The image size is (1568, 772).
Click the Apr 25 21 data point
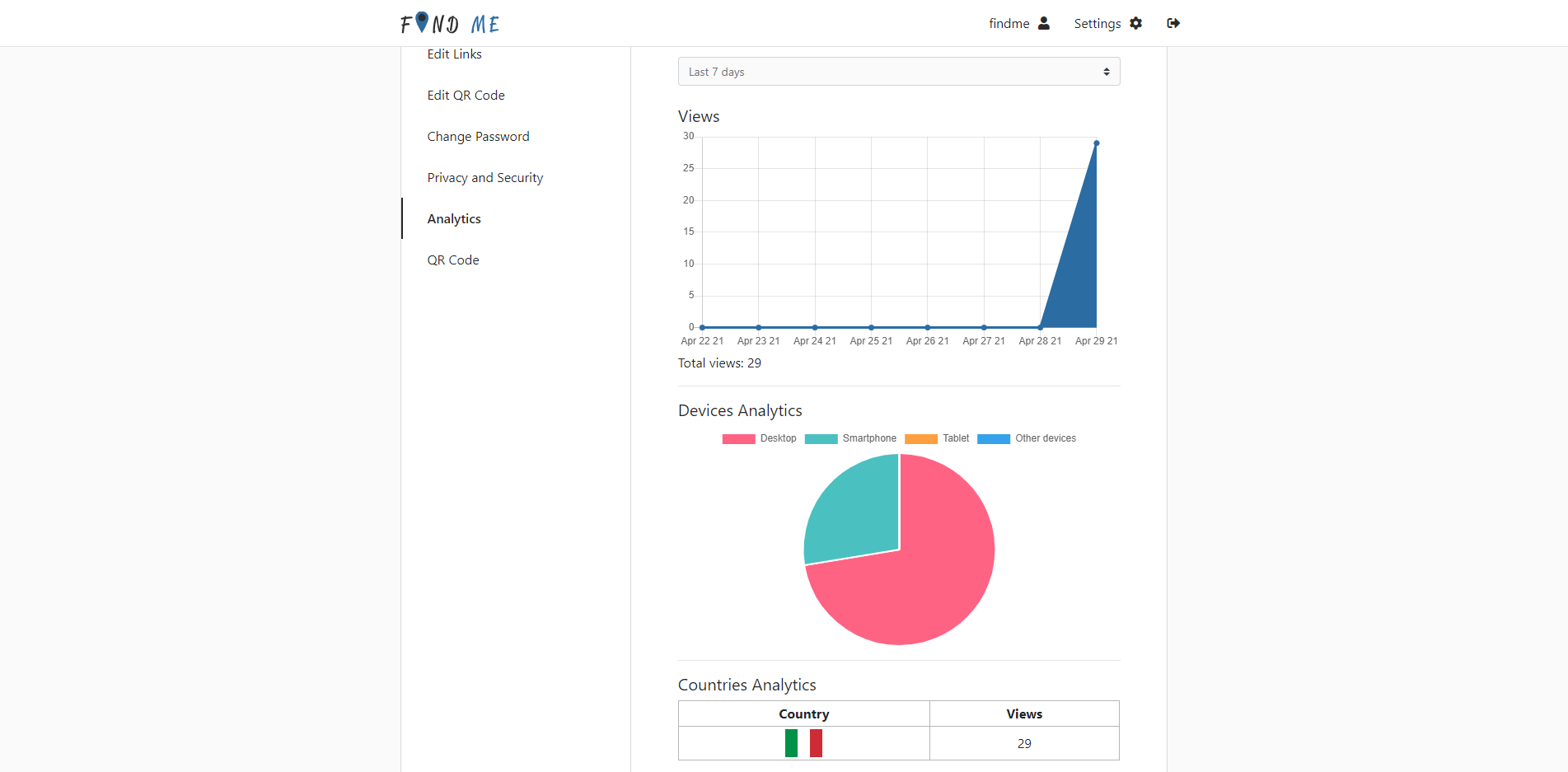(871, 327)
